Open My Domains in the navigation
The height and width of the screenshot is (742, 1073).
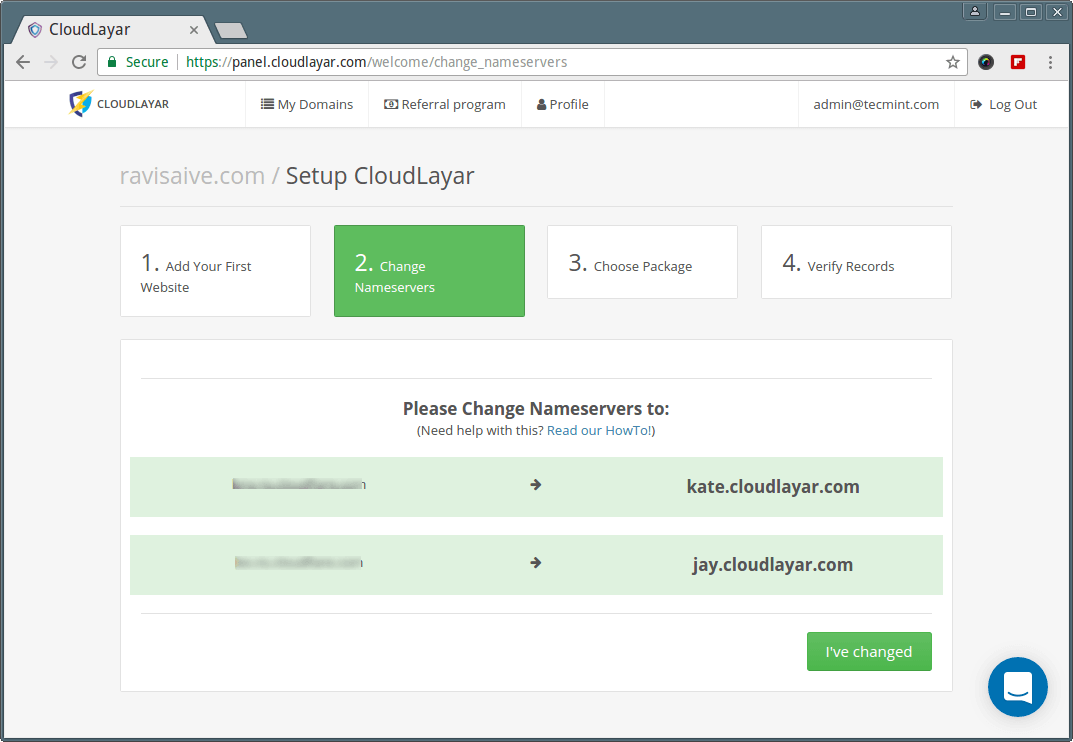pos(307,104)
